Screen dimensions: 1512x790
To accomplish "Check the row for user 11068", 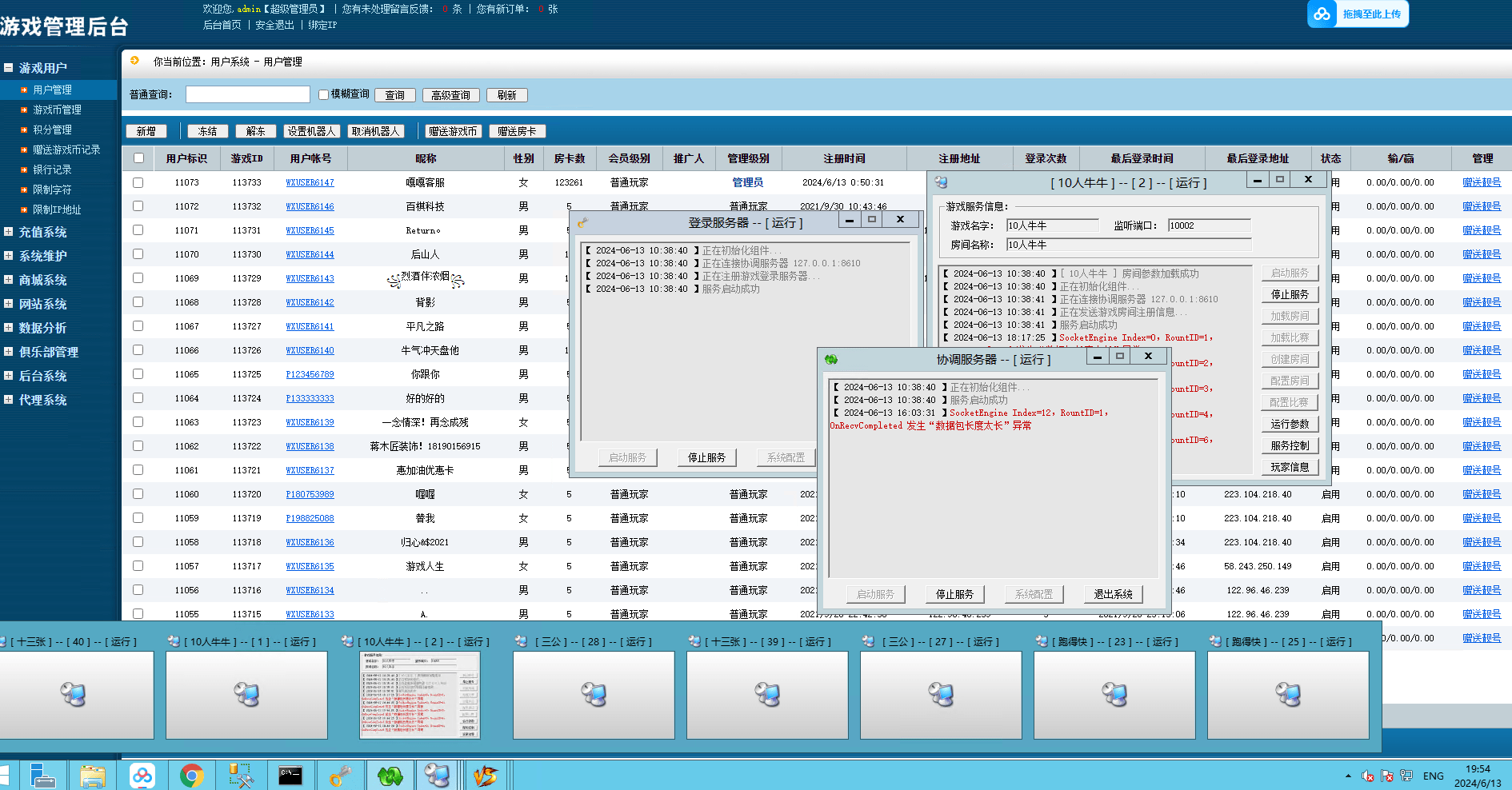I will [x=138, y=302].
